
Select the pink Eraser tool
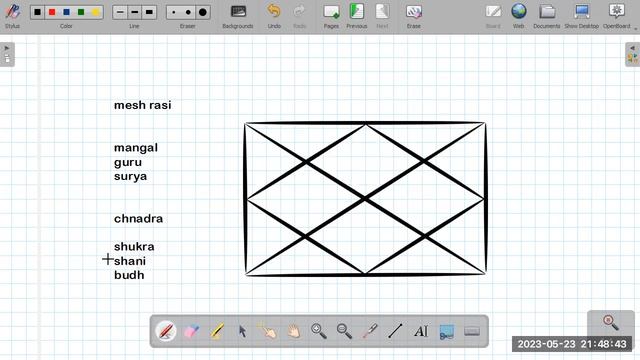(x=191, y=331)
